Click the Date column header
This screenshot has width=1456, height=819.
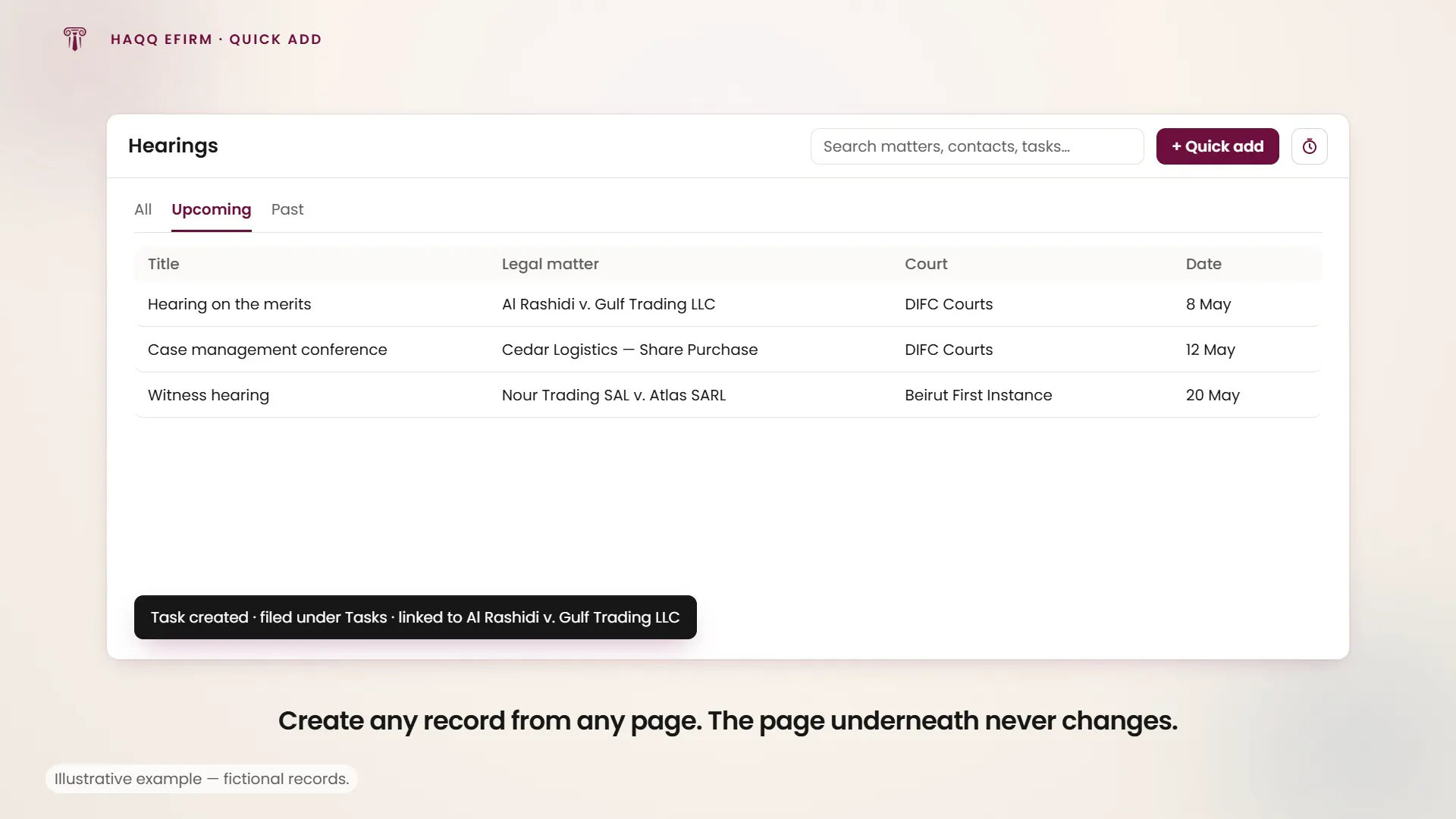1203,264
